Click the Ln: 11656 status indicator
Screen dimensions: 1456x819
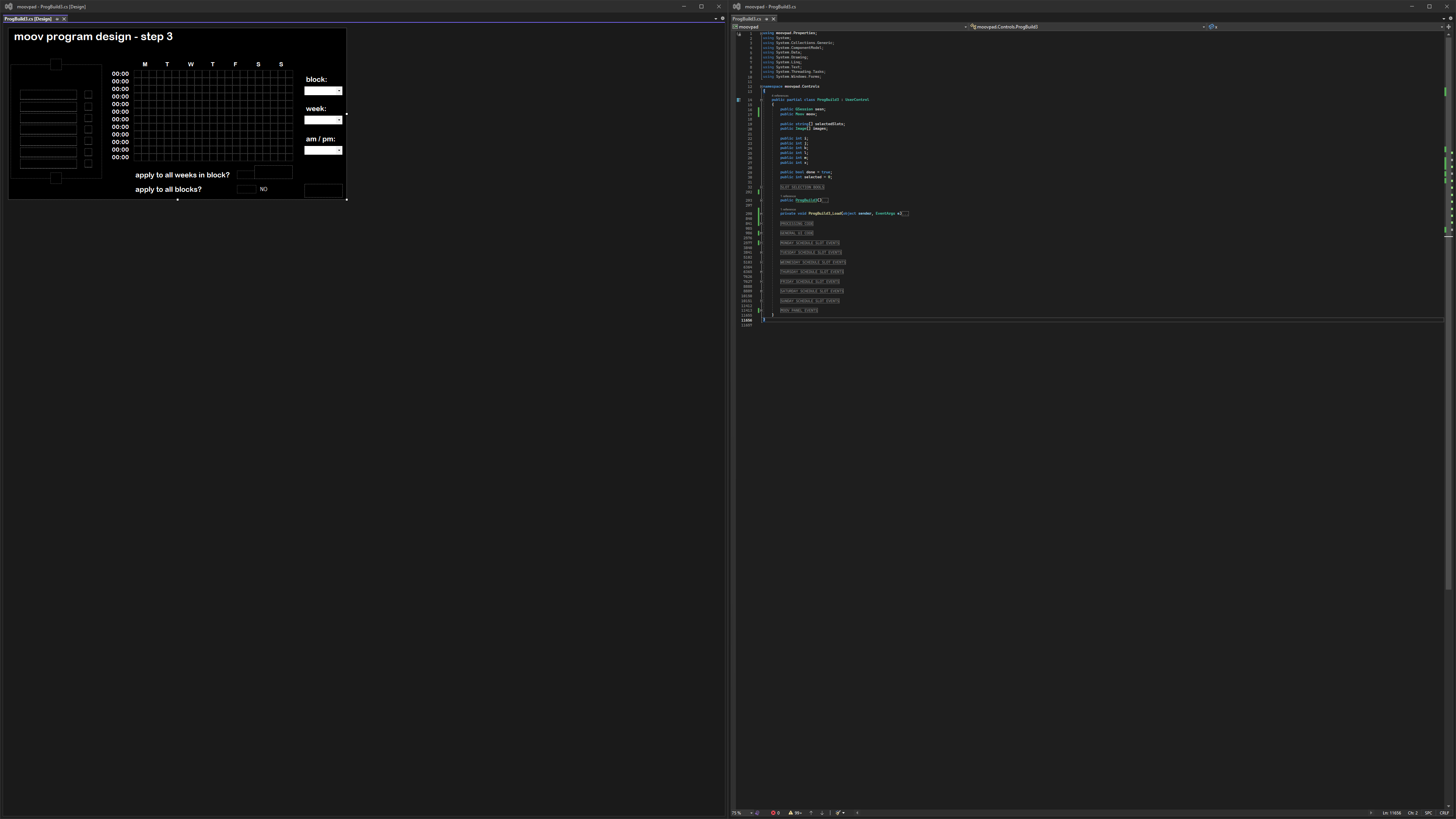[x=1392, y=813]
